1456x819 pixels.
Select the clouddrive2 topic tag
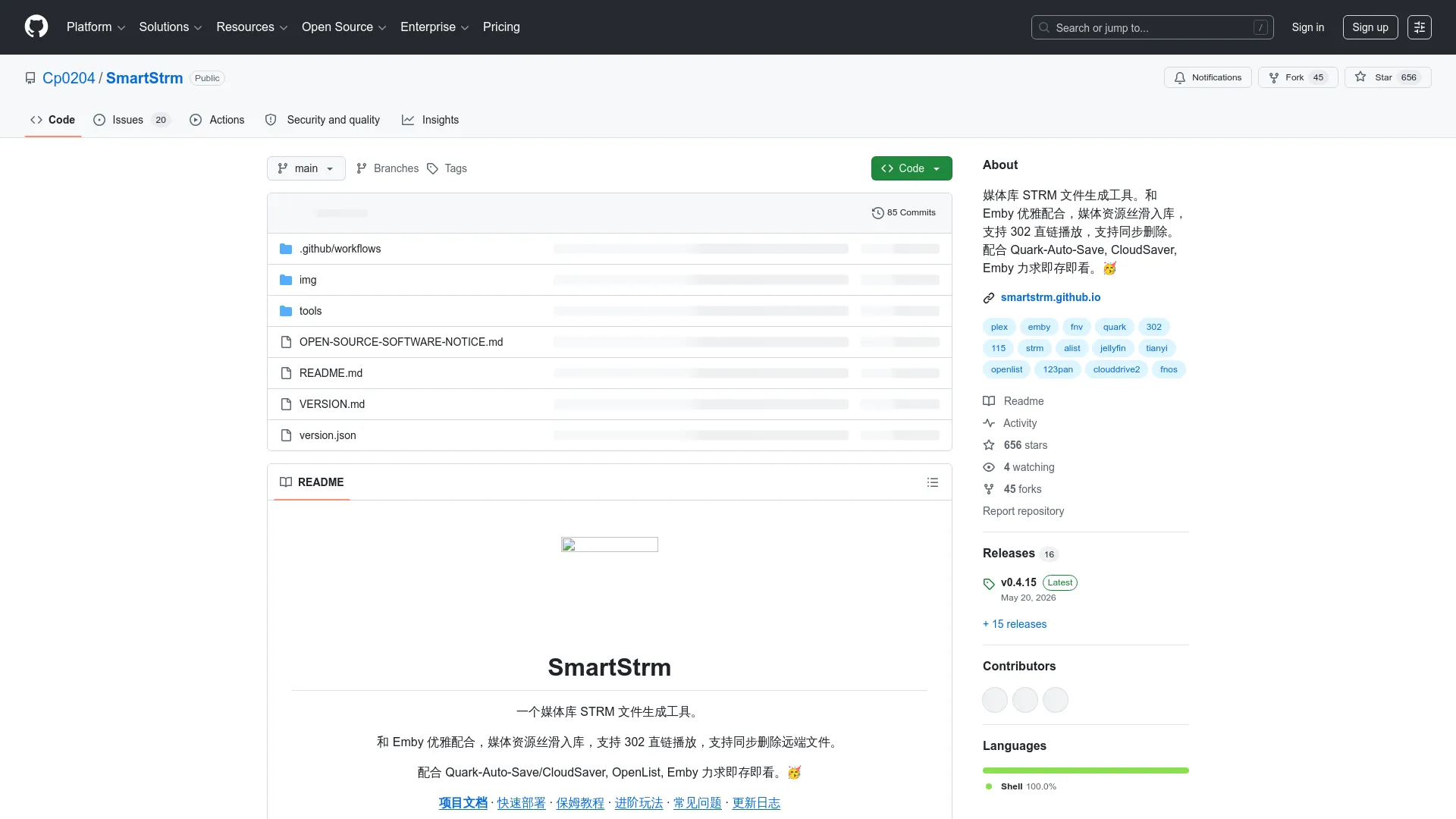pos(1116,369)
